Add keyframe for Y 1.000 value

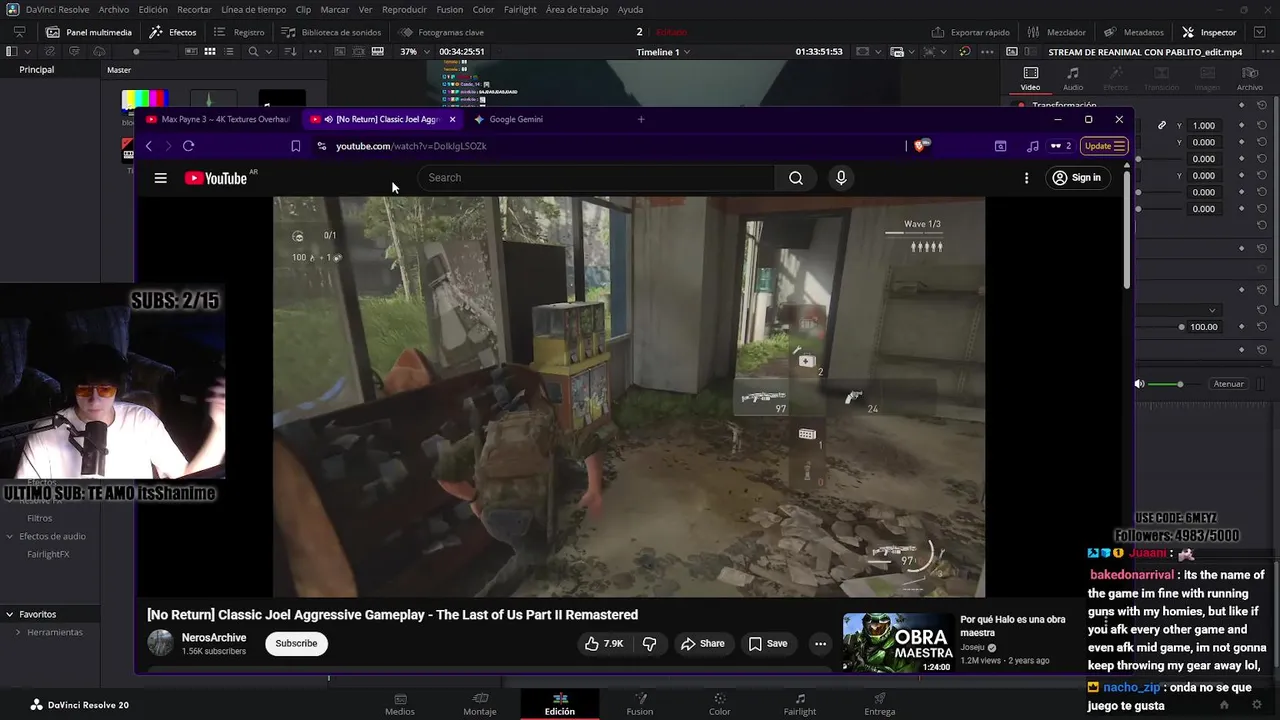[x=1241, y=126]
